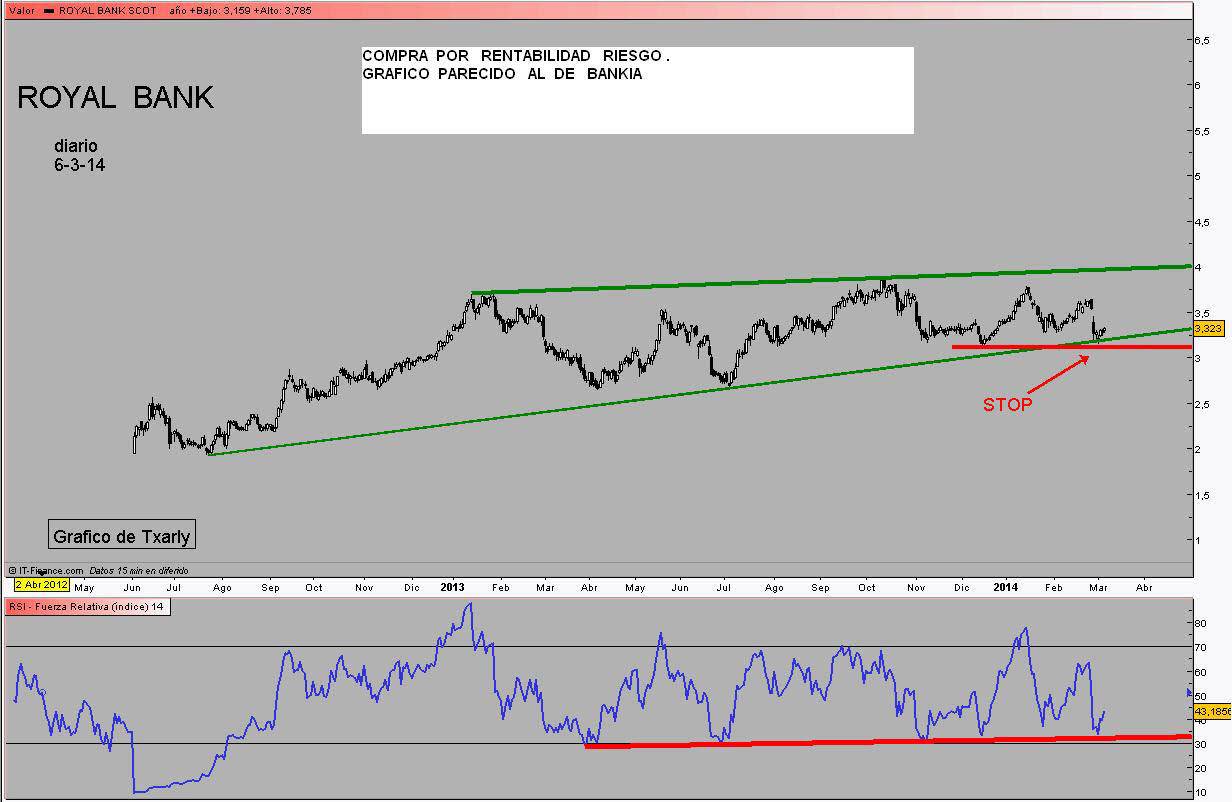The height and width of the screenshot is (802, 1232).
Task: Click the large ROYAL BANK title text
Action: [116, 98]
